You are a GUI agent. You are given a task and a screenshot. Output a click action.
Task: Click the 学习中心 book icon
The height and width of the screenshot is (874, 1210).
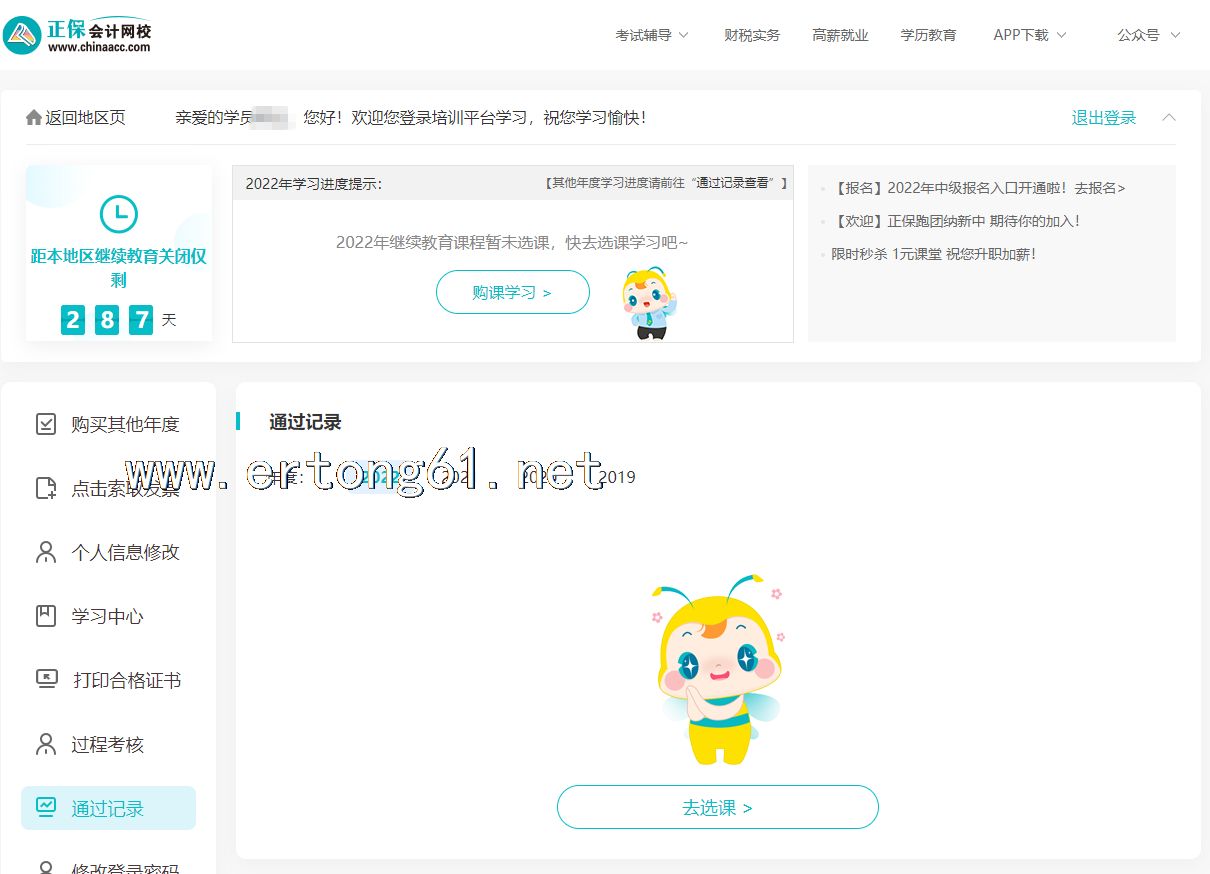[46, 616]
